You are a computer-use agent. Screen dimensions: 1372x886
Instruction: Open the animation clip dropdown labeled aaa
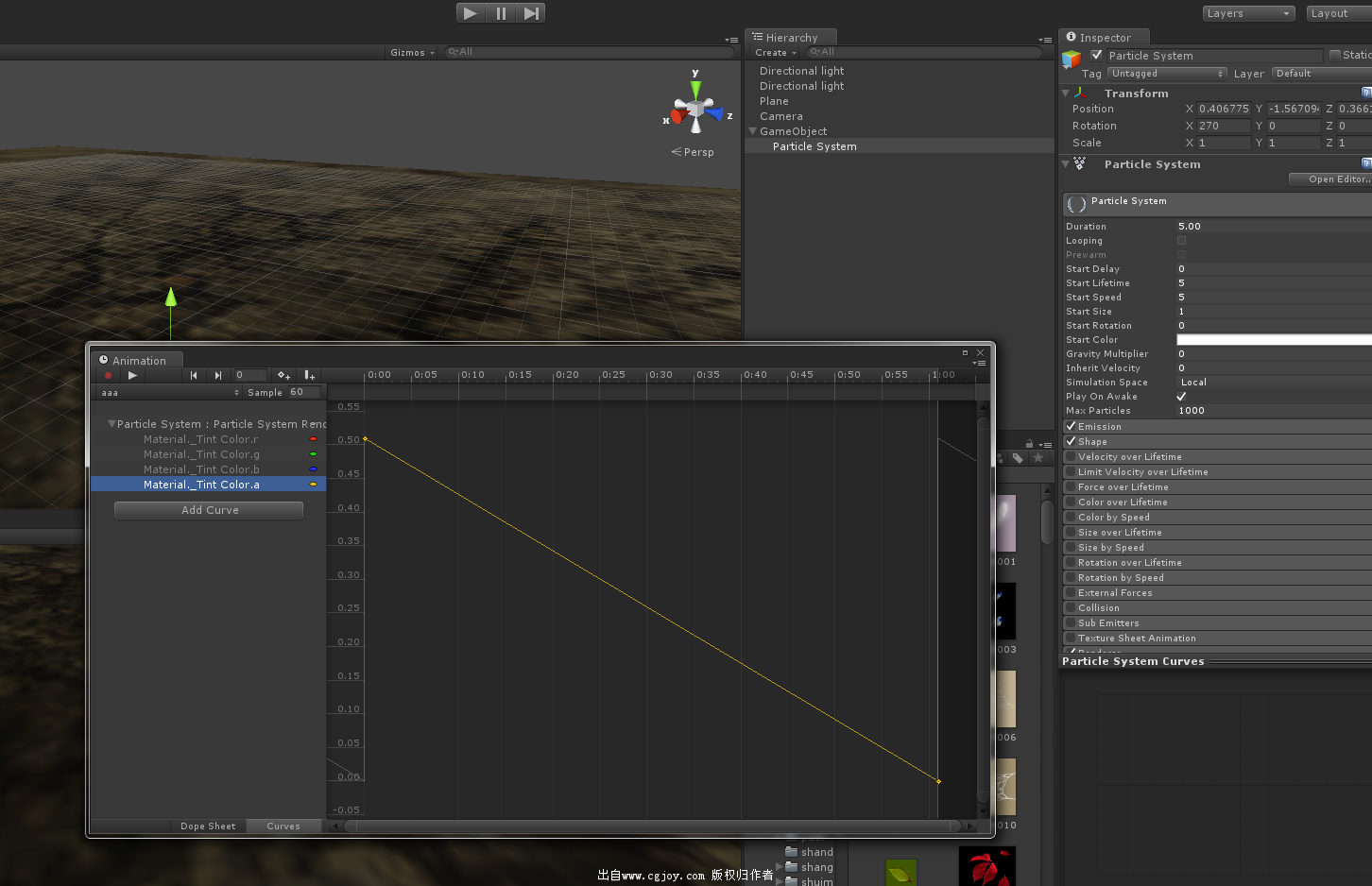(x=169, y=393)
